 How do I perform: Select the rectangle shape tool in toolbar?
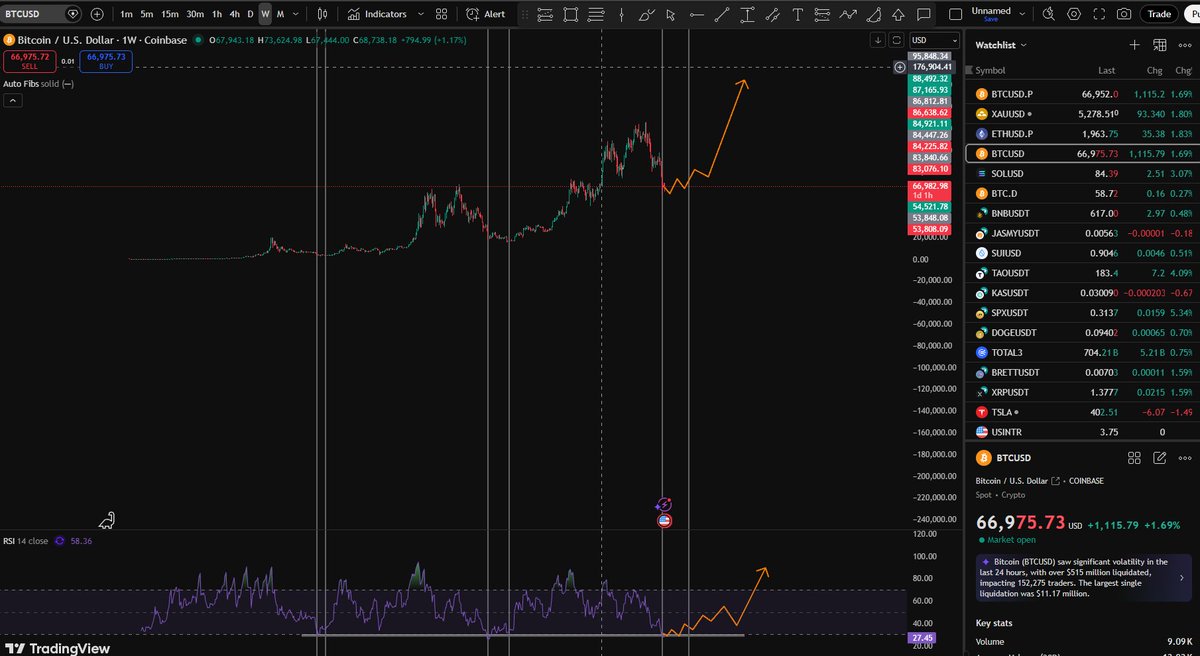click(x=570, y=14)
